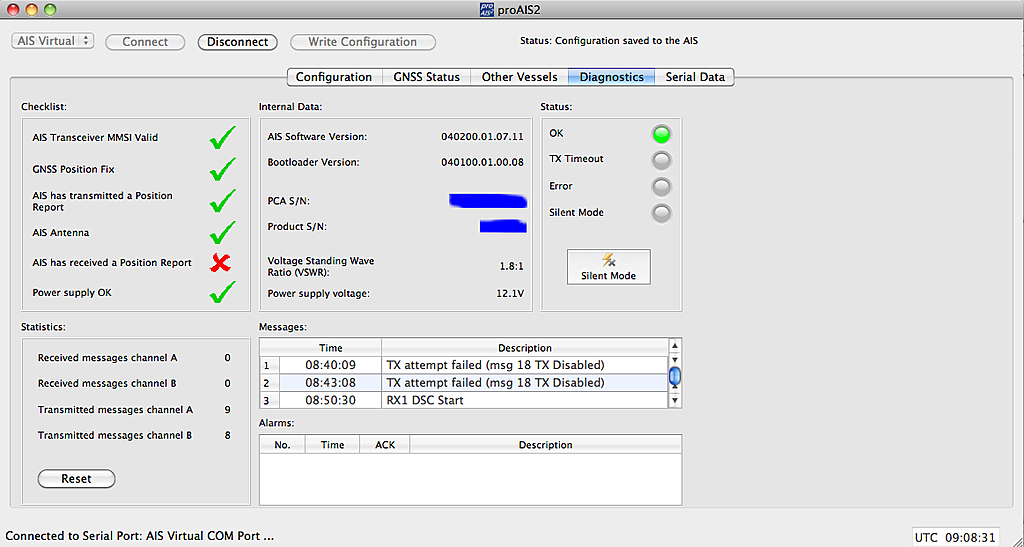Image resolution: width=1024 pixels, height=547 pixels.
Task: Reset the statistics counters
Action: 76,478
